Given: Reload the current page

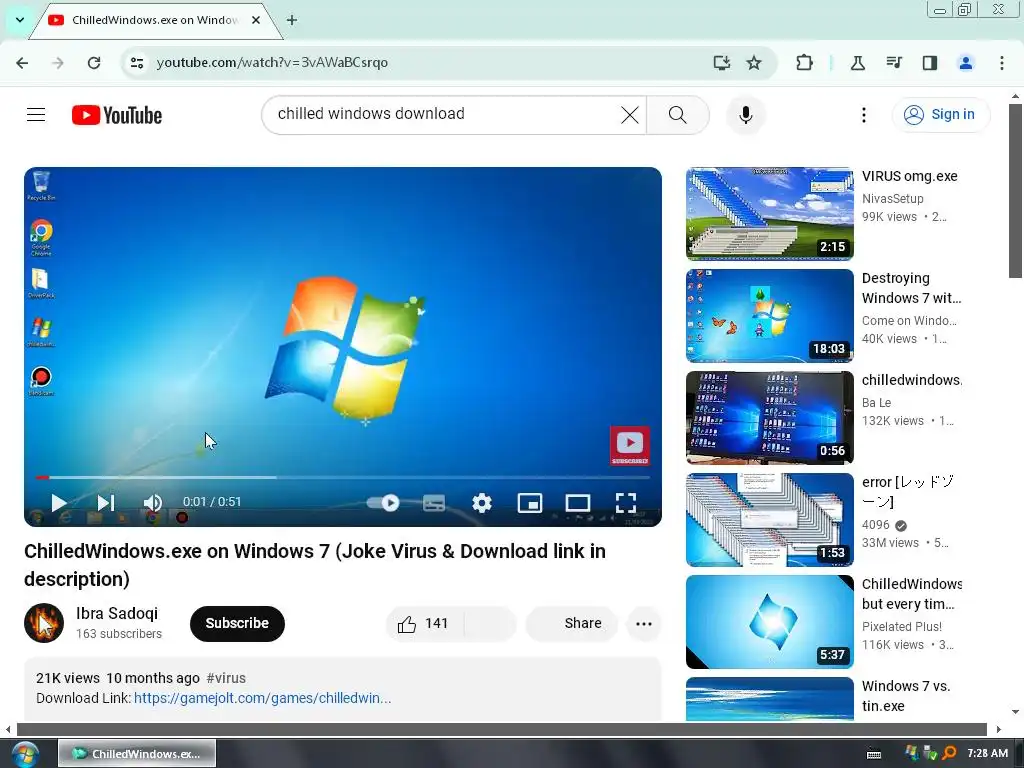Looking at the screenshot, I should click(x=94, y=63).
